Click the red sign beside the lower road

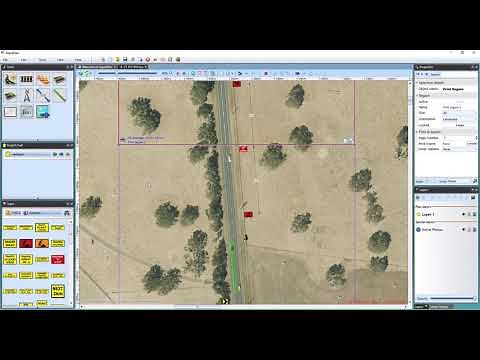(x=248, y=214)
